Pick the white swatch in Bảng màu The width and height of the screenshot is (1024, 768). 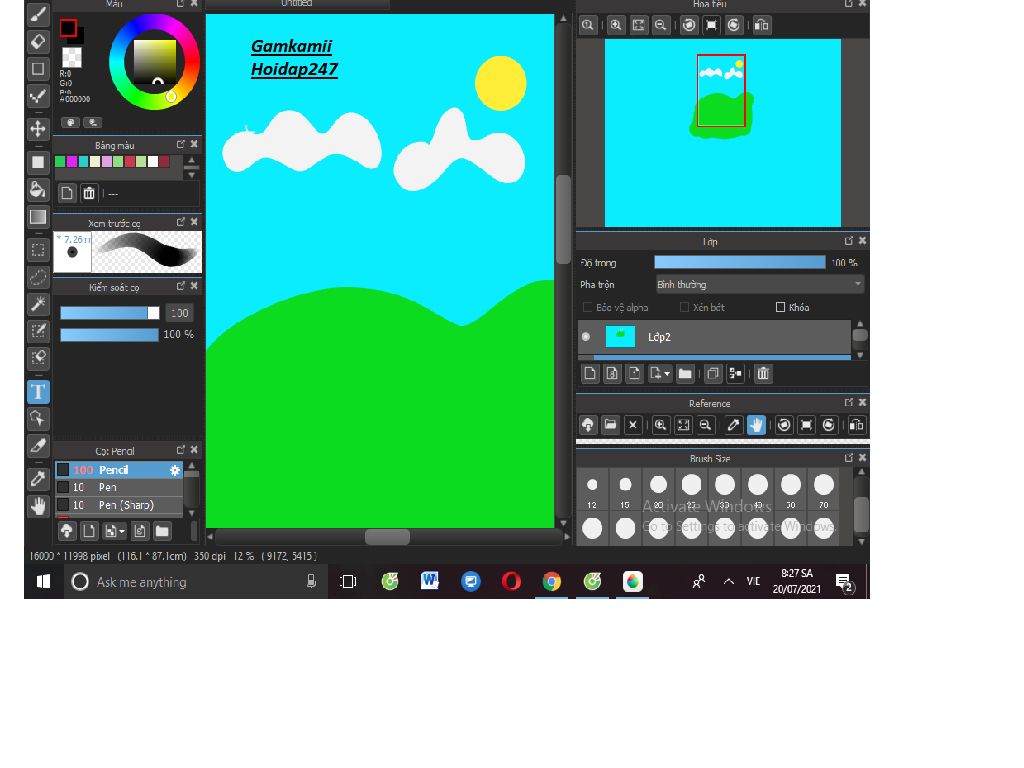153,161
